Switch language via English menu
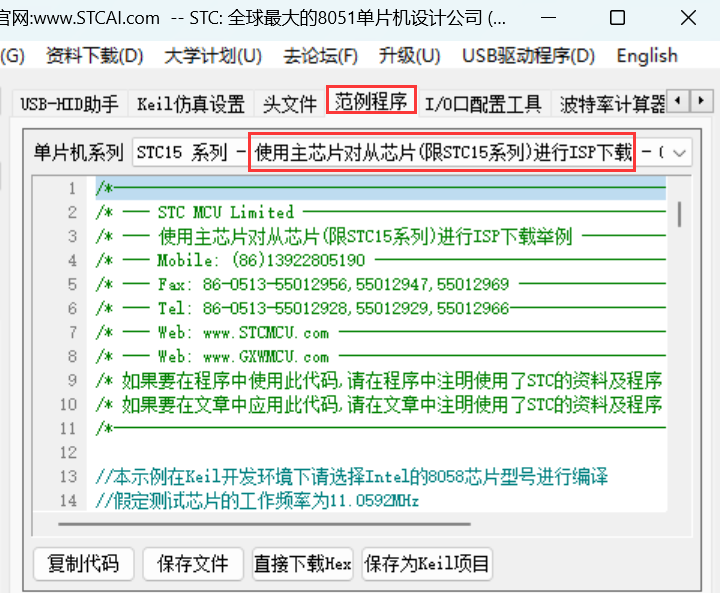This screenshot has width=720, height=593. pos(647,56)
